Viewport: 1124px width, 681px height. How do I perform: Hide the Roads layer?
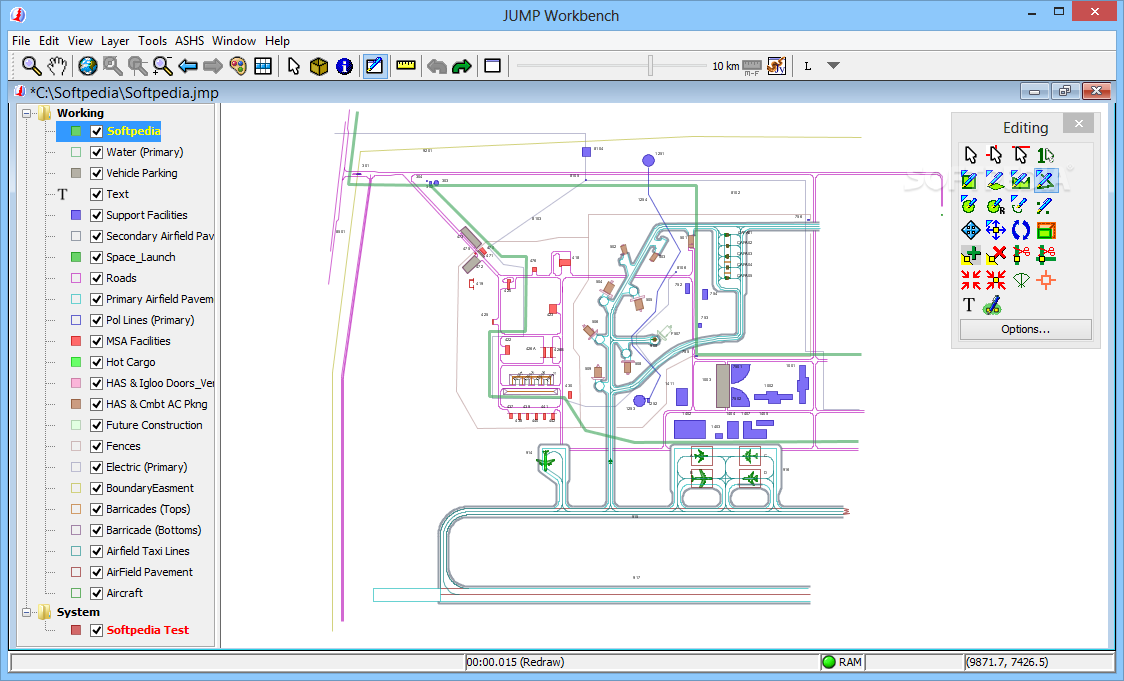[x=97, y=278]
